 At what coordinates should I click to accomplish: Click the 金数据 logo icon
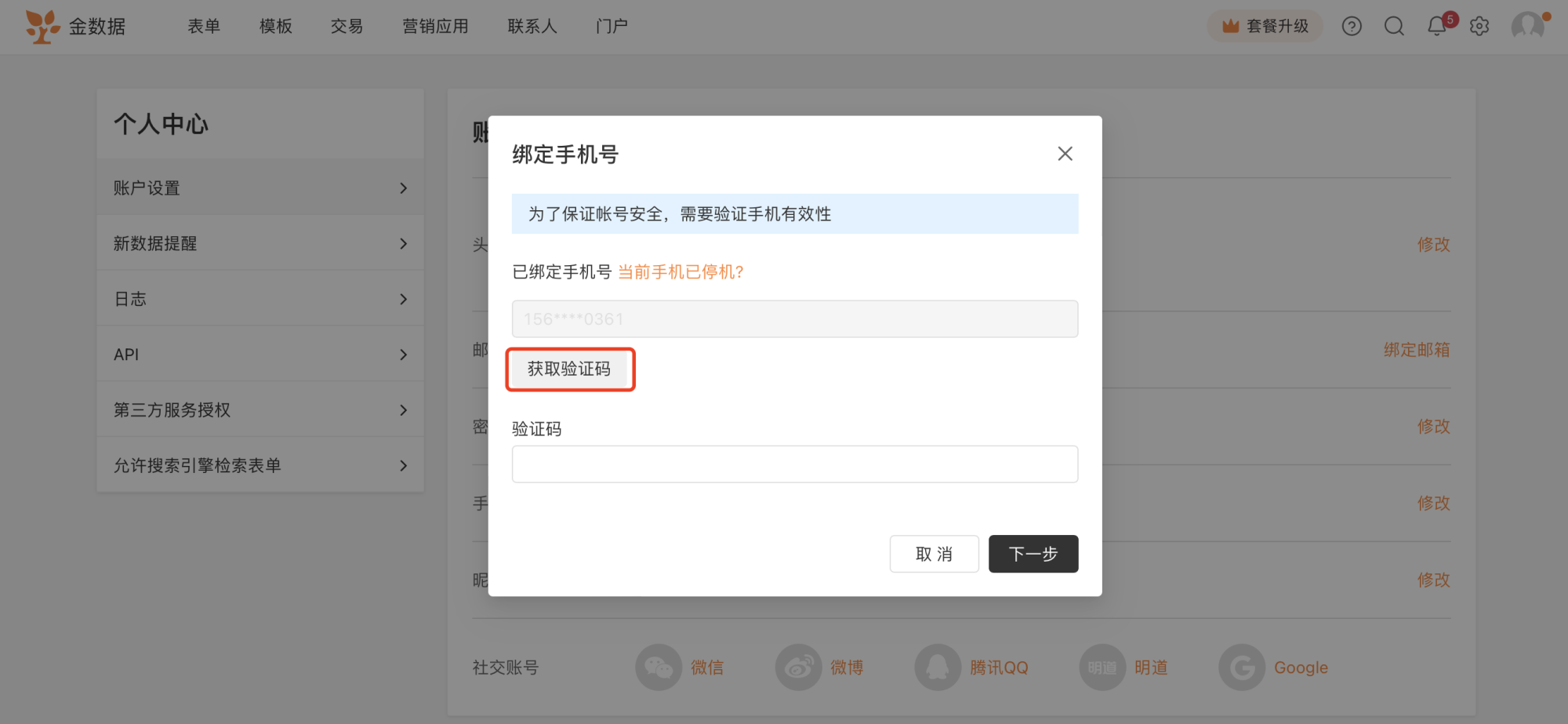pos(42,26)
